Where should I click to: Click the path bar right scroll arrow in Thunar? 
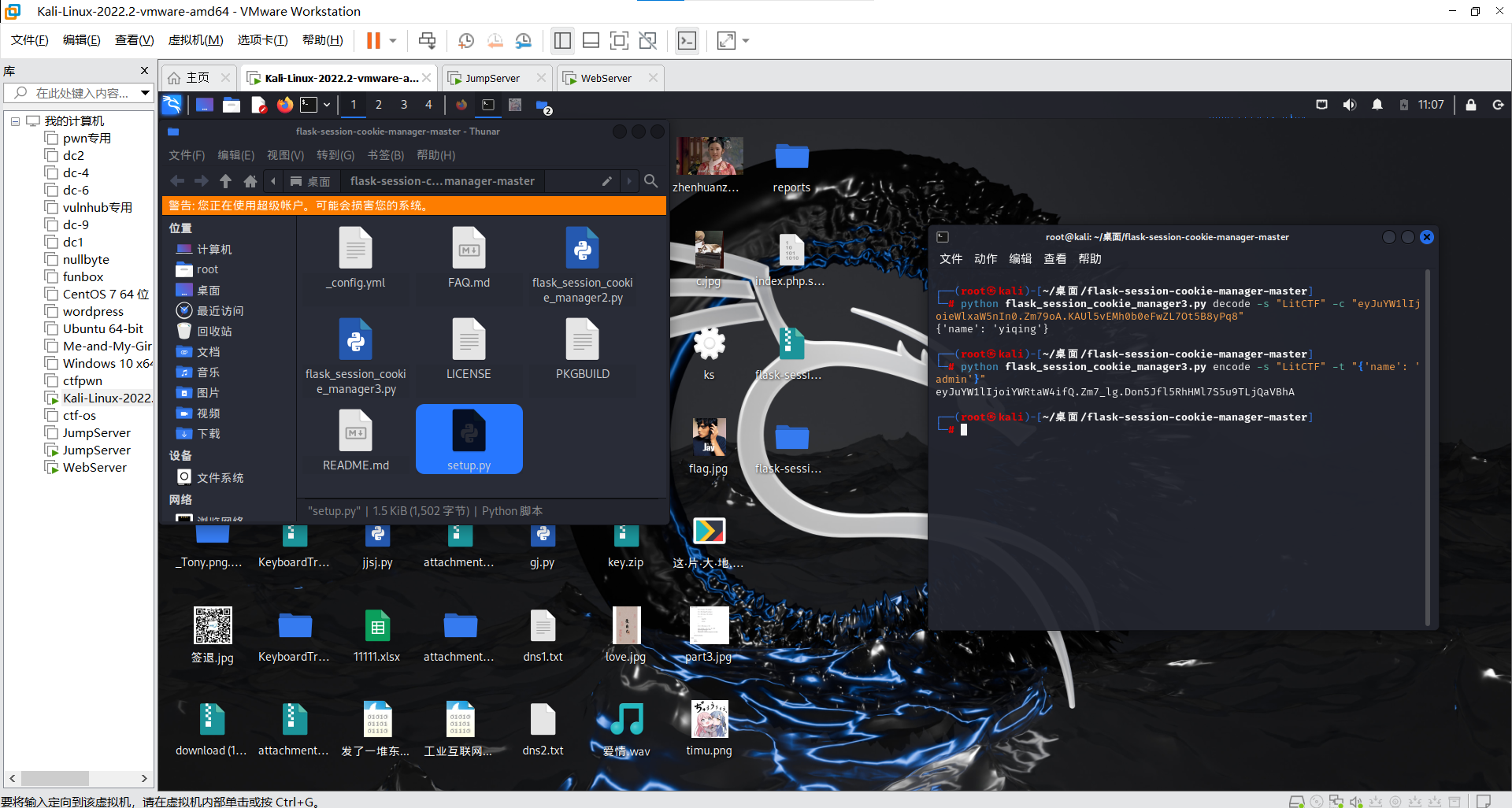click(628, 181)
